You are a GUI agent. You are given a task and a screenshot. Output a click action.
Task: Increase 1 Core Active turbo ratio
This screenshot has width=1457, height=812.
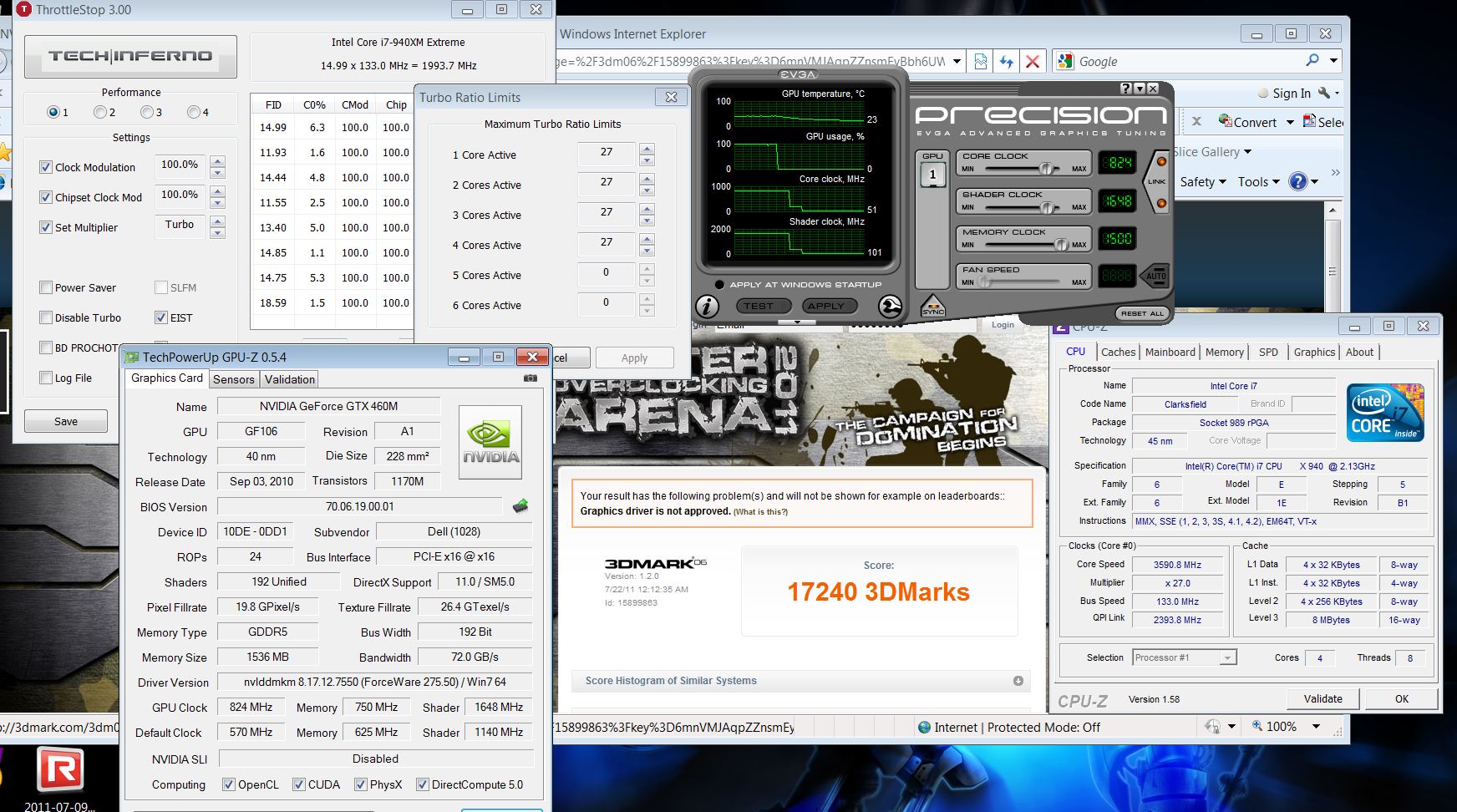pyautogui.click(x=647, y=149)
